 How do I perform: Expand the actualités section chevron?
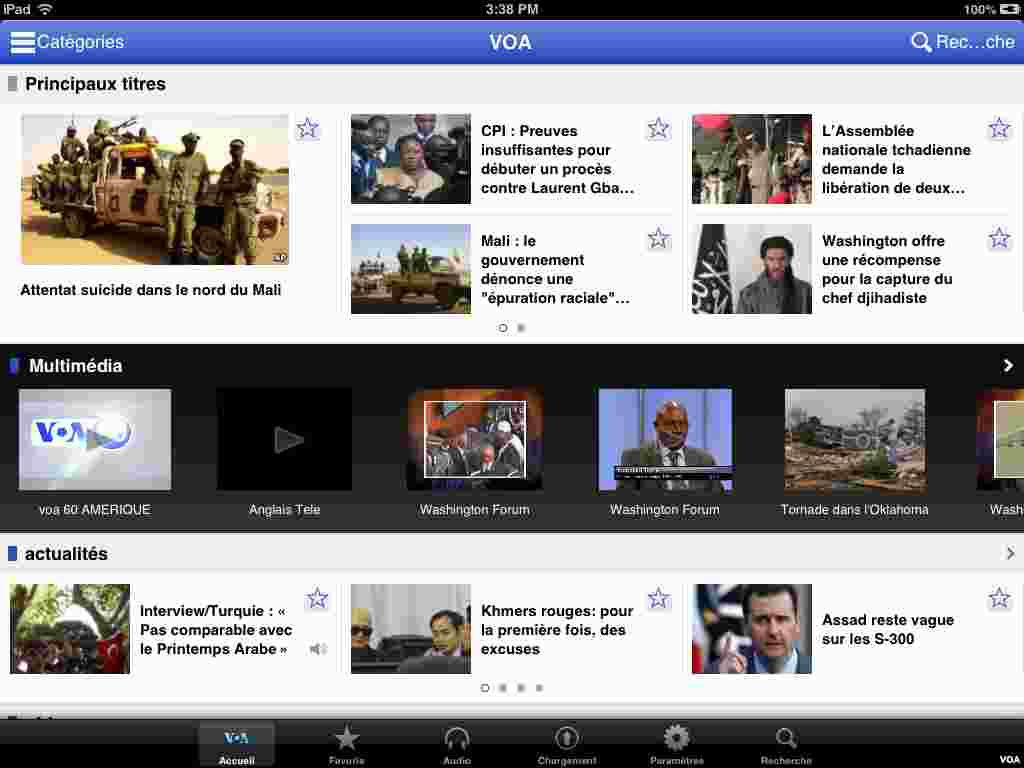click(1010, 553)
